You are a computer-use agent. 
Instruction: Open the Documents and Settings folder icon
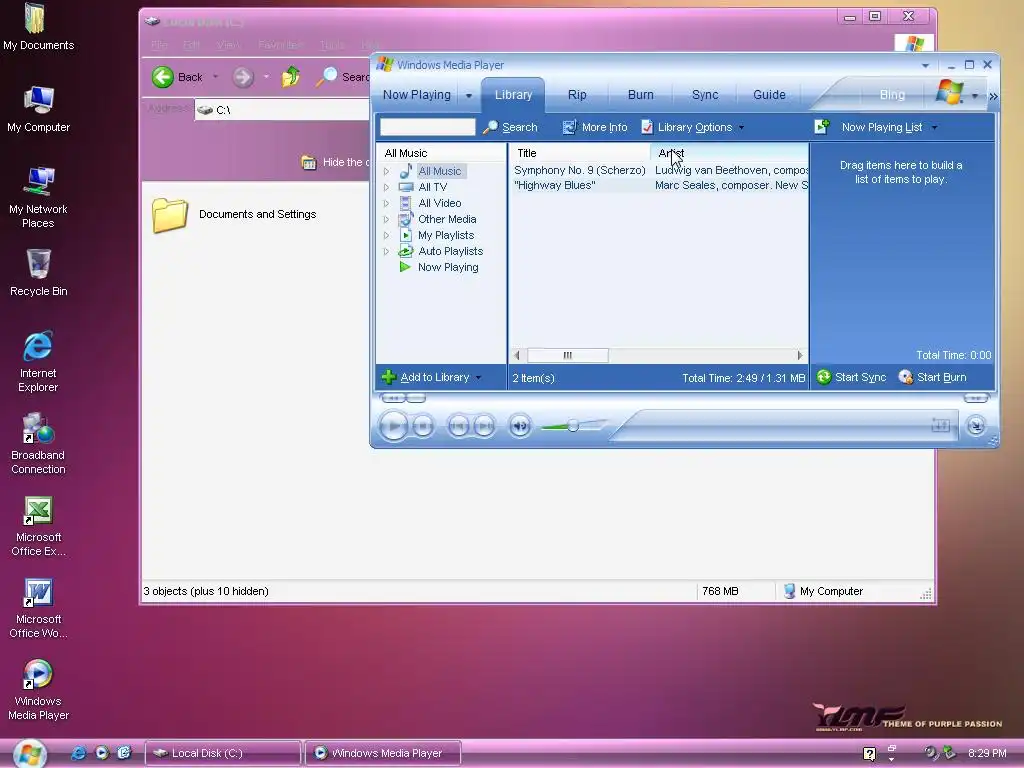pos(170,215)
